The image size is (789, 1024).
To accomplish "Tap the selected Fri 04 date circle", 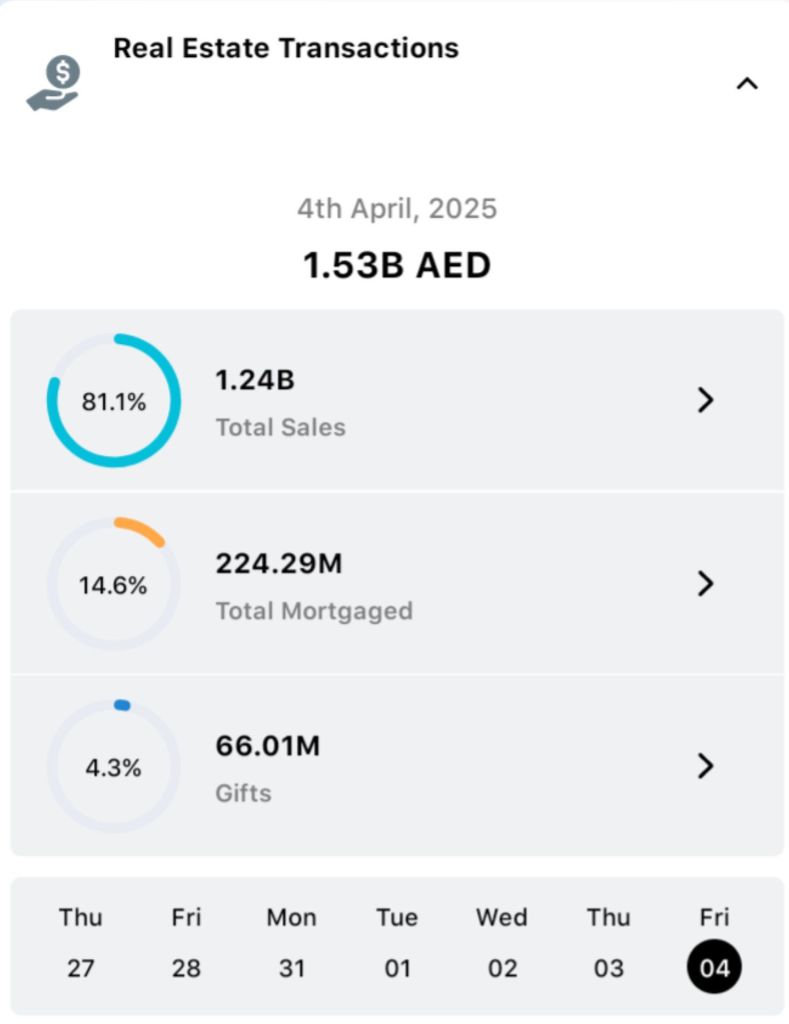I will [x=714, y=967].
